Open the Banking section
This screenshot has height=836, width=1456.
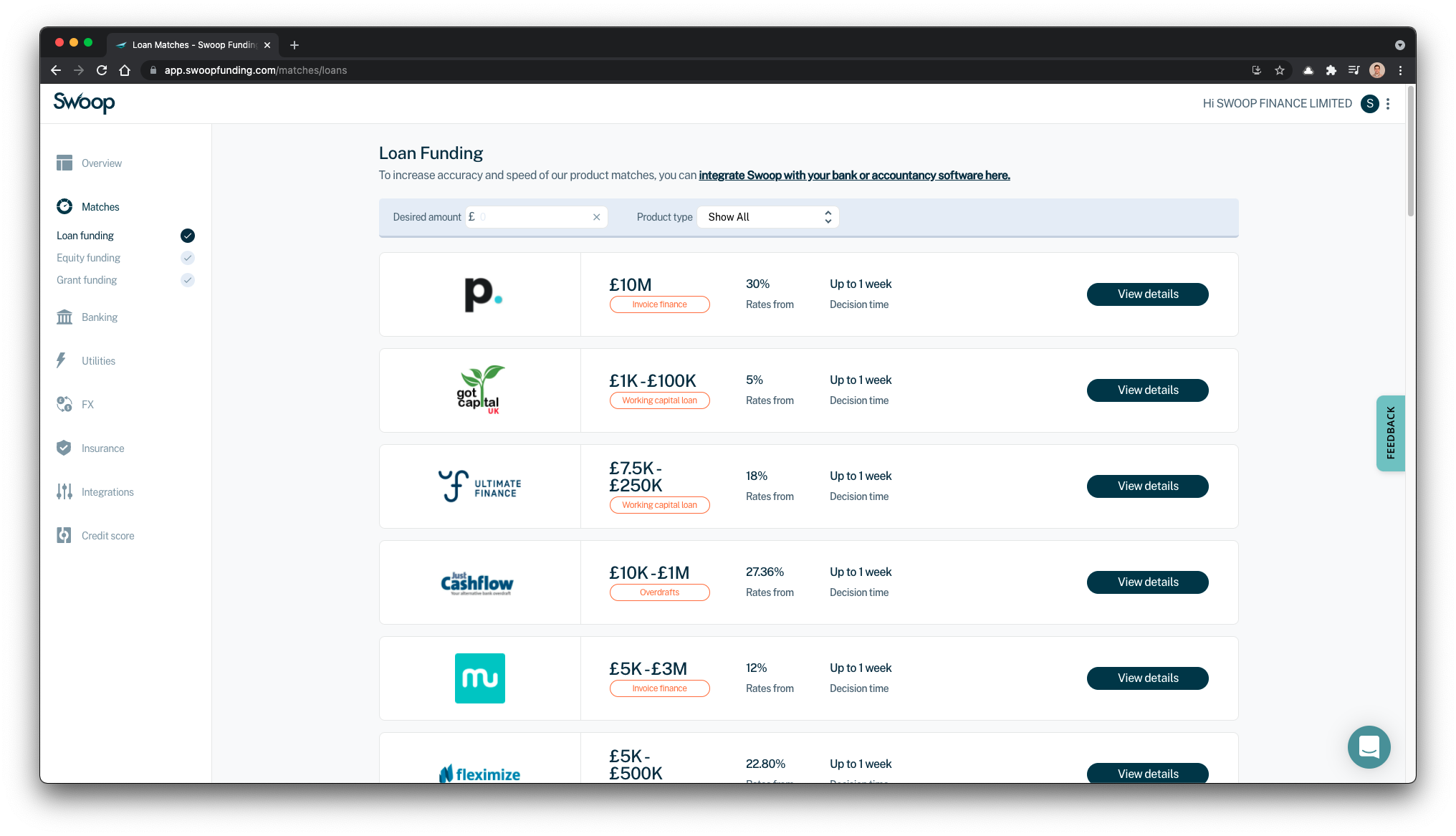coord(64,317)
